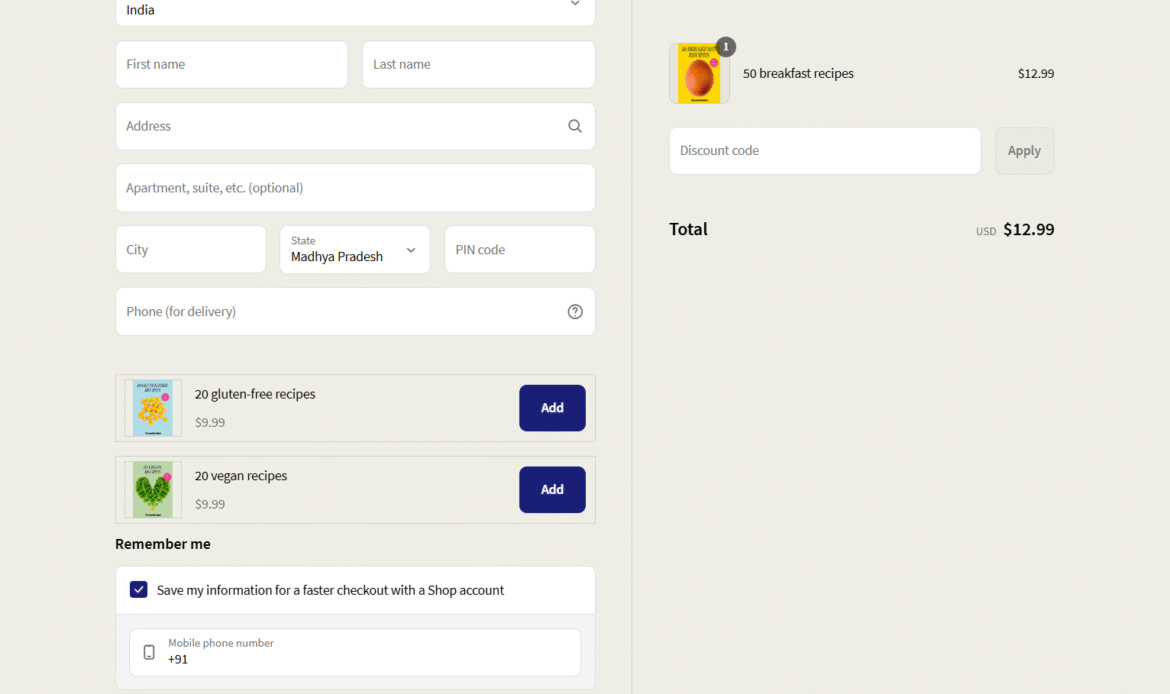1170x694 pixels.
Task: Click the Apartment, suite, etc. optional field
Action: point(355,188)
